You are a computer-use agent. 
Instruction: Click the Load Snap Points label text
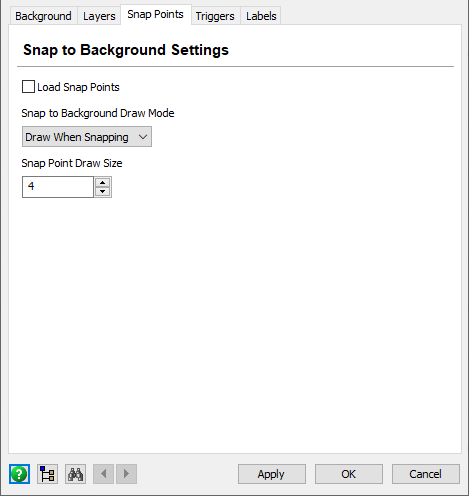[x=78, y=87]
